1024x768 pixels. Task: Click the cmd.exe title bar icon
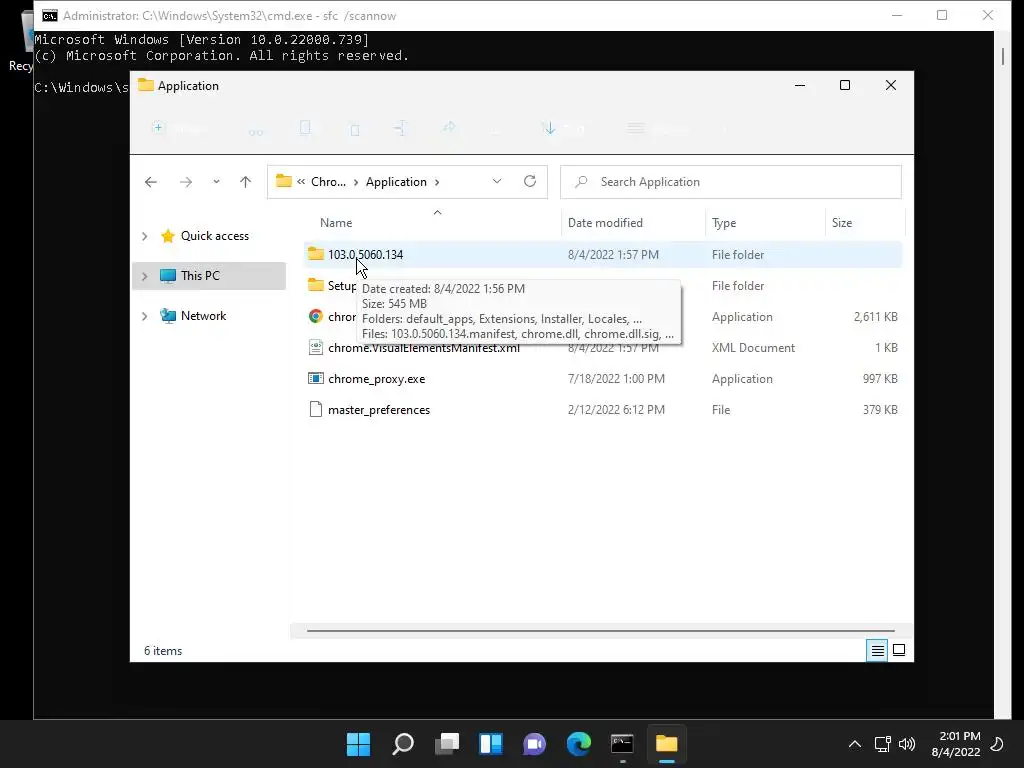click(x=50, y=16)
